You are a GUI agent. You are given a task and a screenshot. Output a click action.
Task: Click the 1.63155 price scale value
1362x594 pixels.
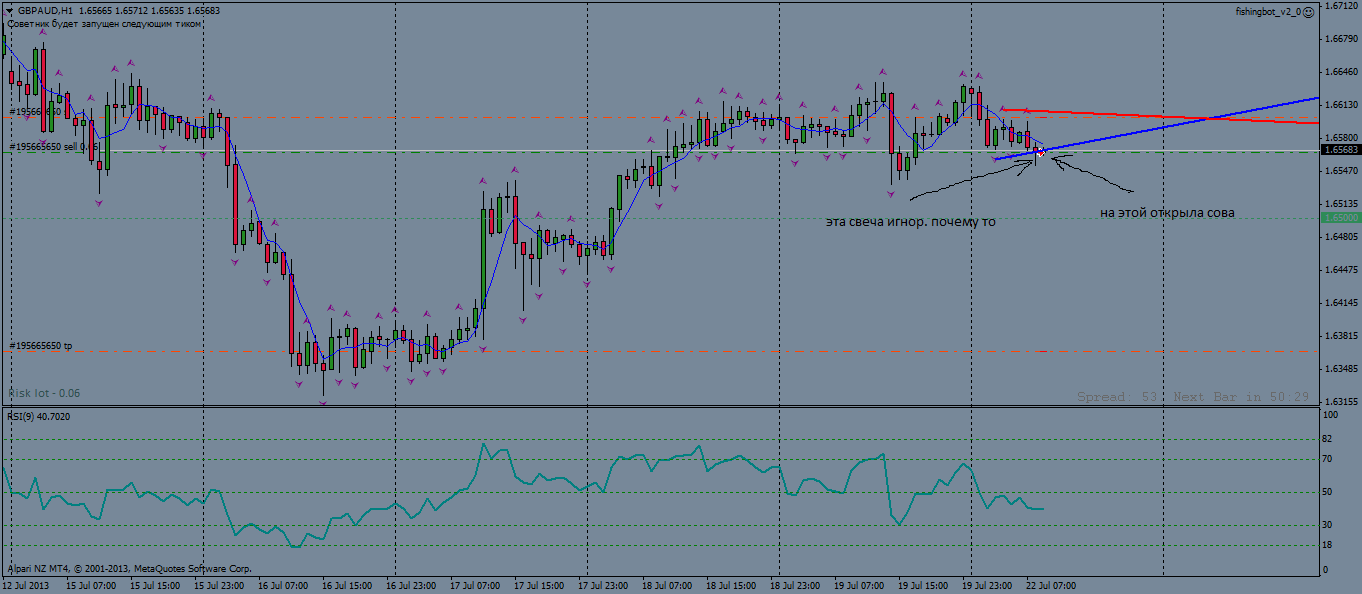pyautogui.click(x=1340, y=401)
